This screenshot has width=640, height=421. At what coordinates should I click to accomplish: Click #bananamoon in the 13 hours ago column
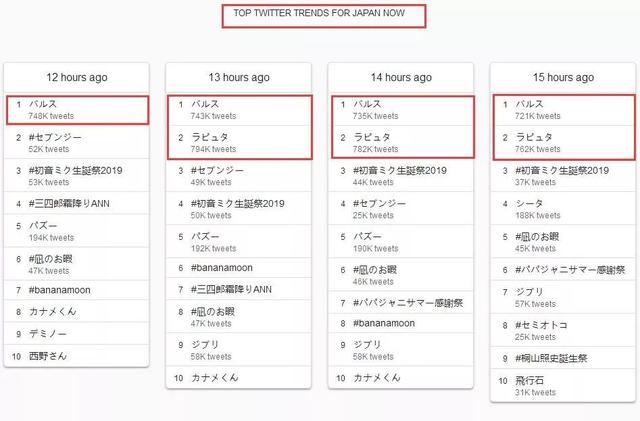tap(226, 267)
